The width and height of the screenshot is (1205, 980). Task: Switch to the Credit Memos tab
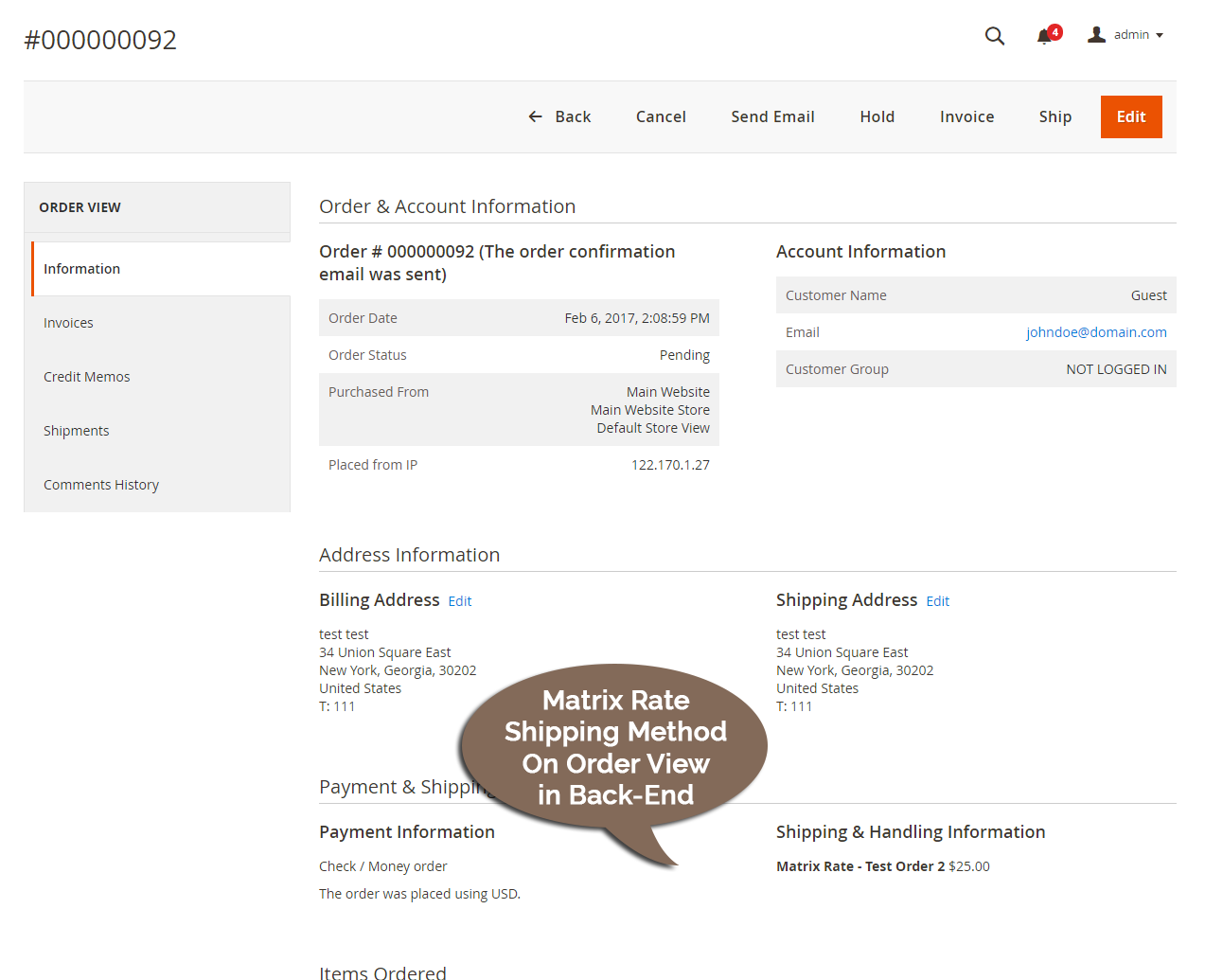[x=87, y=376]
